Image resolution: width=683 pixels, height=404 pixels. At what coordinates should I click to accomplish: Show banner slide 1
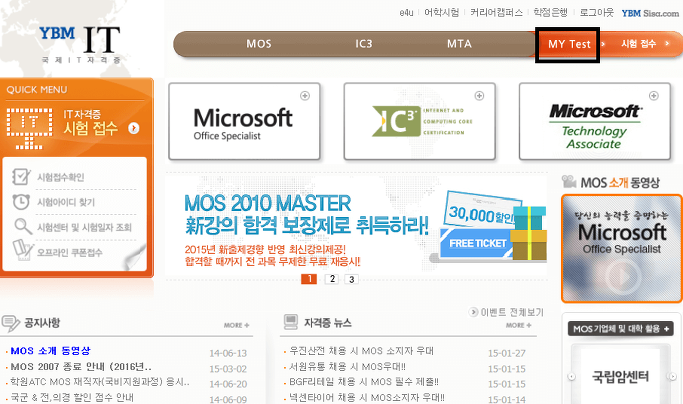[x=309, y=279]
